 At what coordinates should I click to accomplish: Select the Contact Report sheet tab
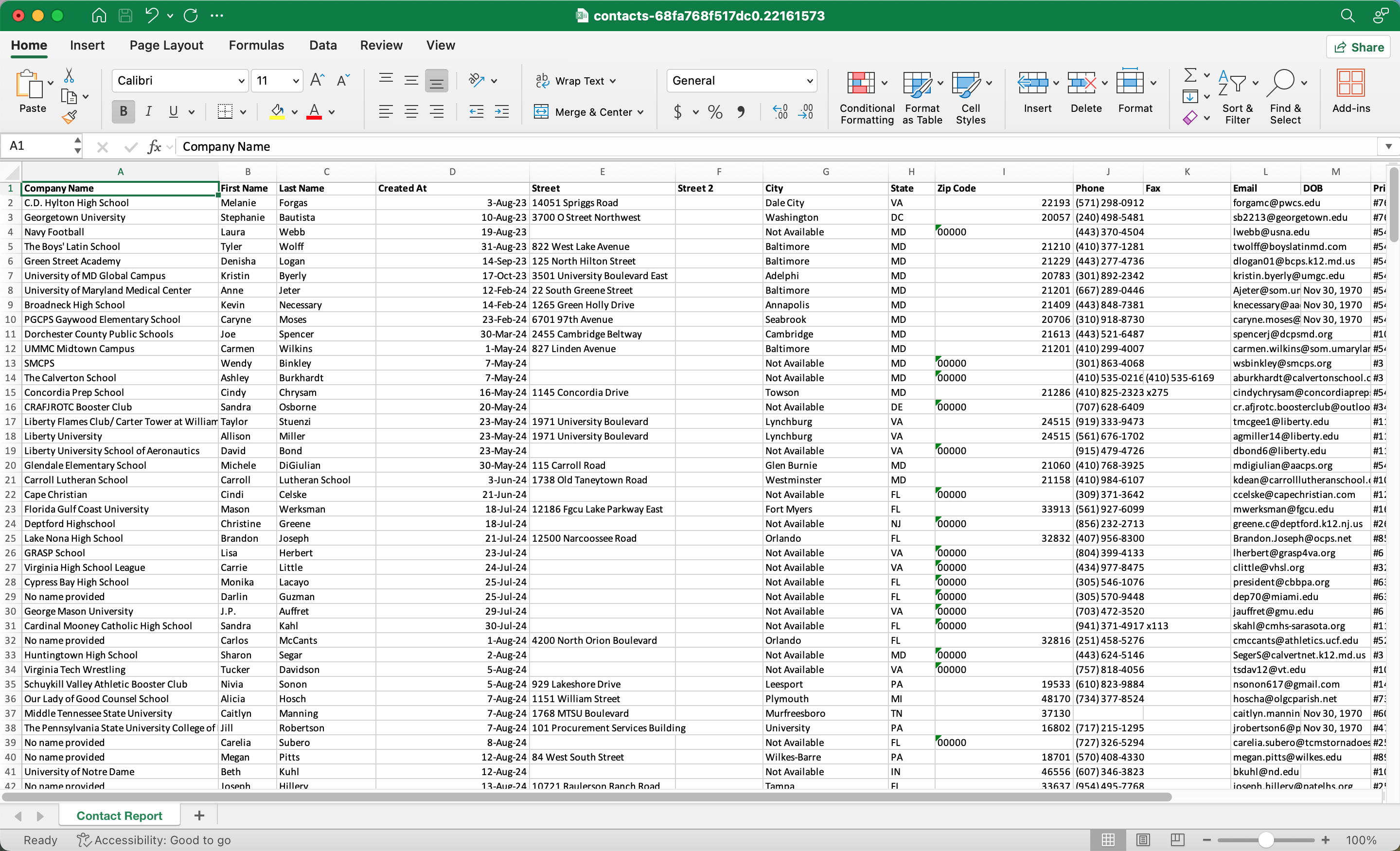click(x=119, y=816)
